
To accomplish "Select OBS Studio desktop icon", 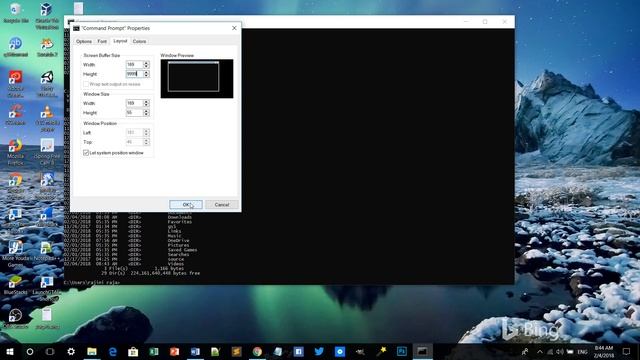I will point(16,318).
